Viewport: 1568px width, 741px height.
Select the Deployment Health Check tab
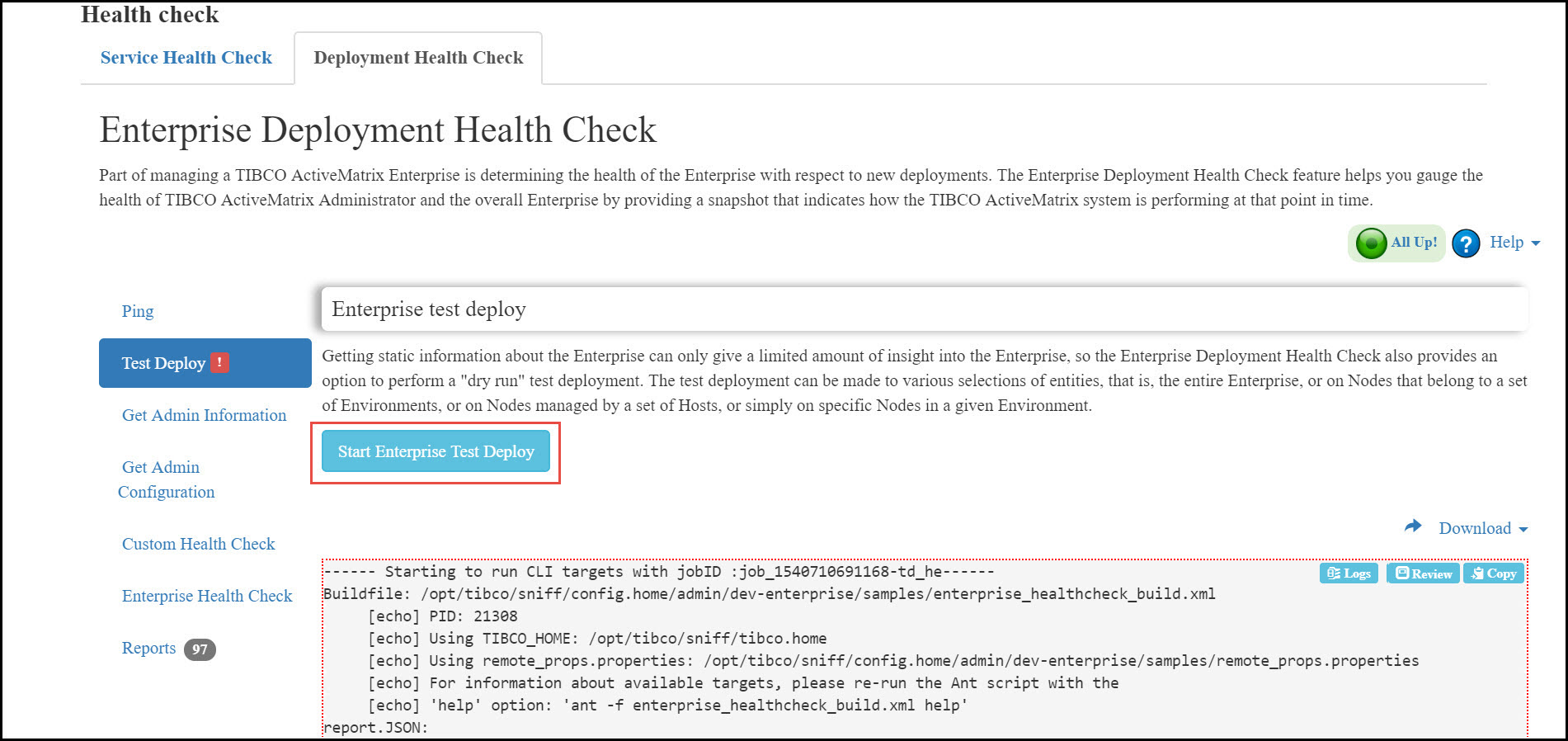coord(418,58)
